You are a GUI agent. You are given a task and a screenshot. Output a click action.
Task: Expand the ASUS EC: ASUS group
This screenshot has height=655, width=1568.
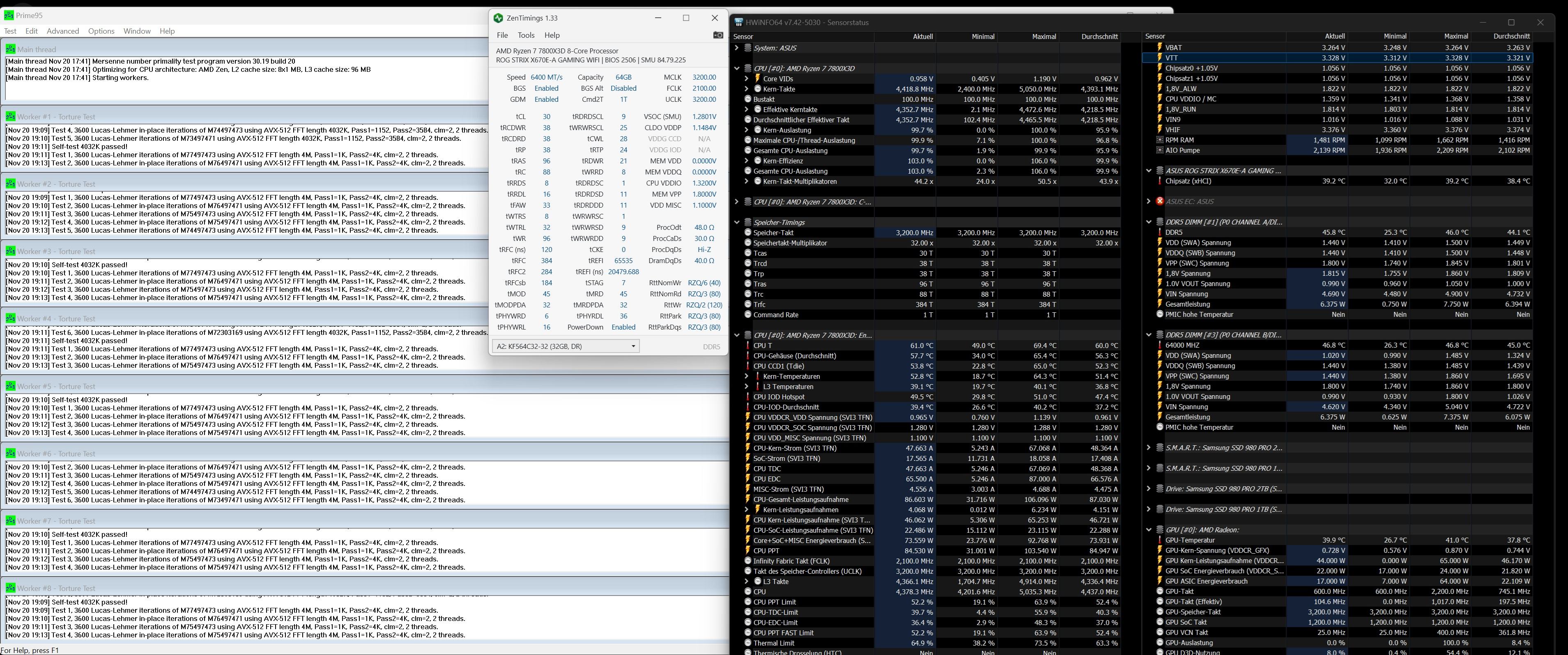click(x=1149, y=202)
